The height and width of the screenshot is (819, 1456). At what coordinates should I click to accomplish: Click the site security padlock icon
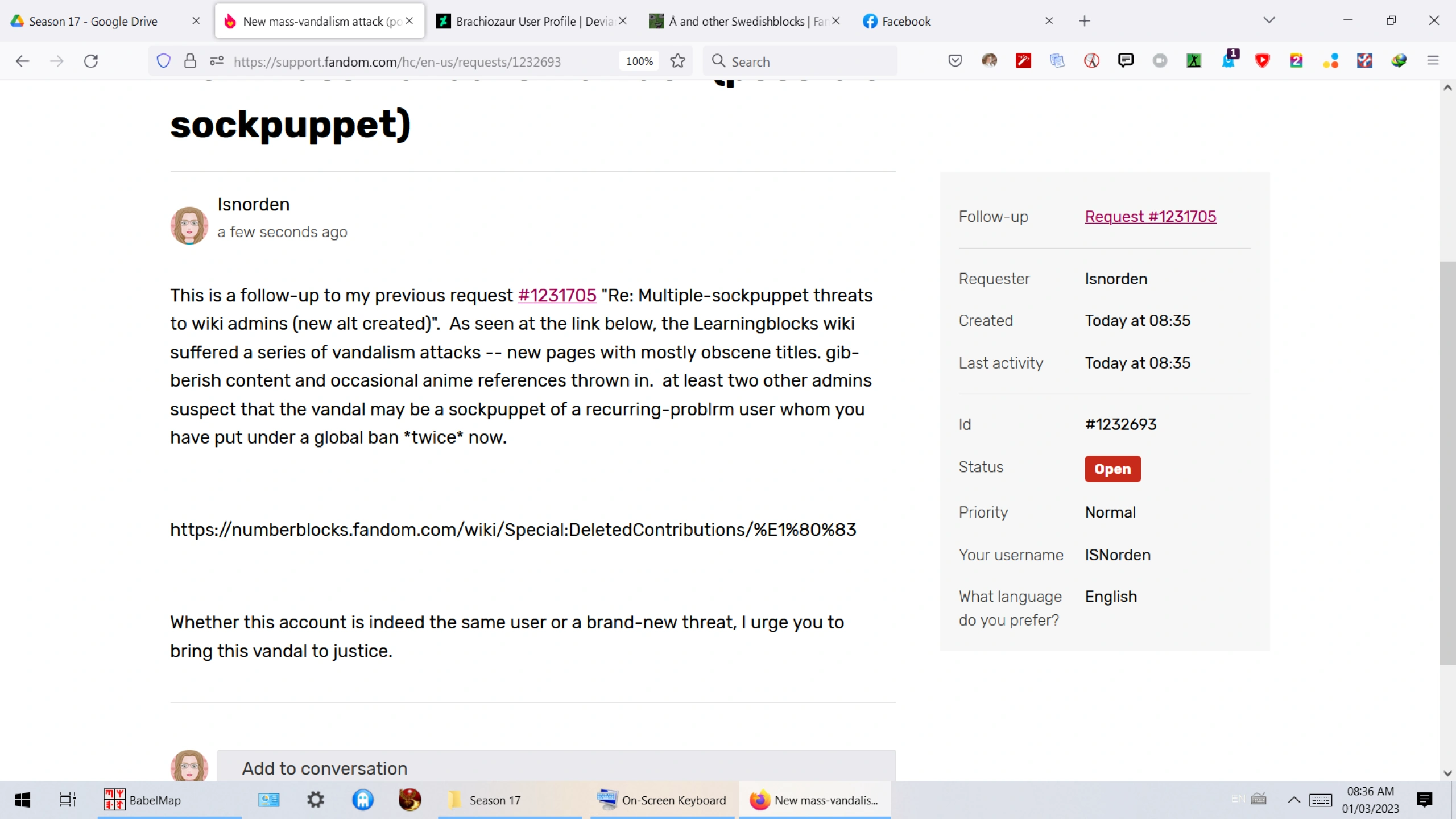tap(190, 61)
